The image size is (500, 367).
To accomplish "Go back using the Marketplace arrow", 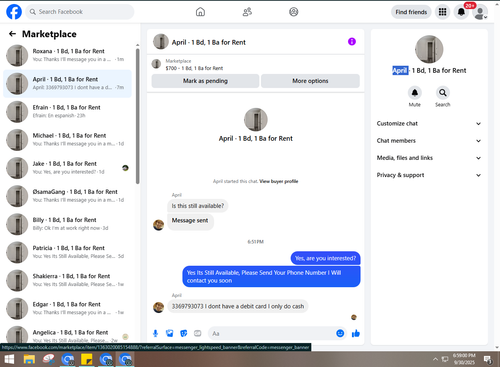I will coord(12,34).
